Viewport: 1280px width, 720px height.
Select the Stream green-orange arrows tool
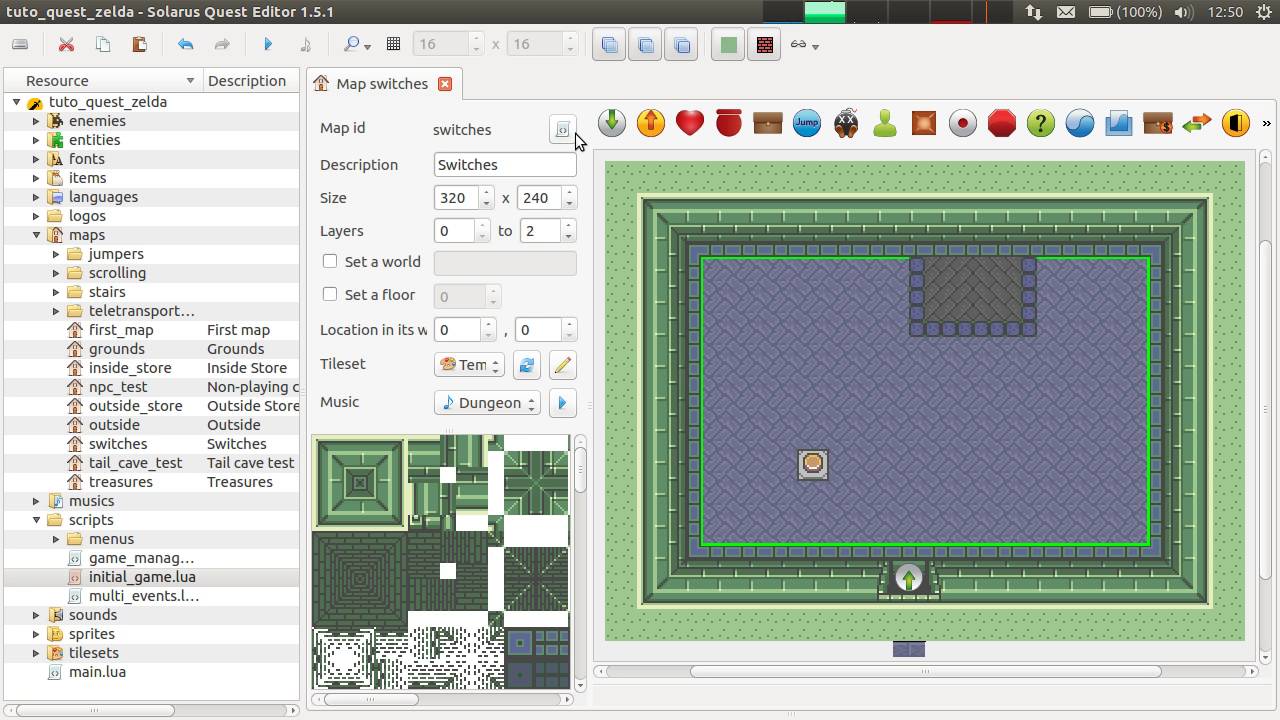point(1197,123)
